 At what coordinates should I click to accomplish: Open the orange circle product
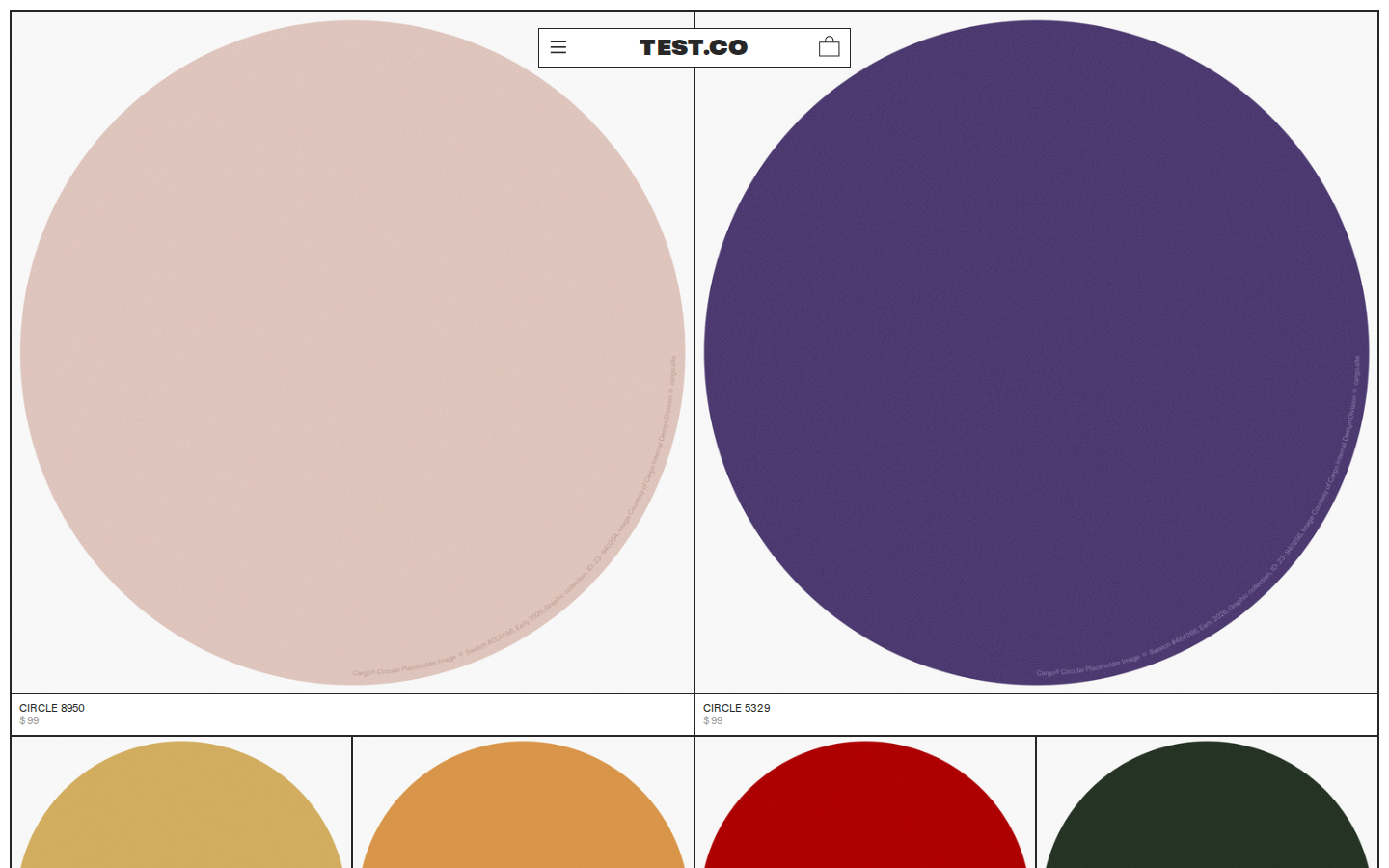click(523, 804)
